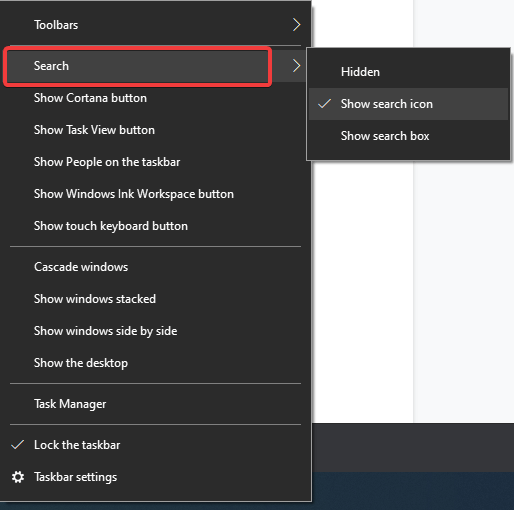The width and height of the screenshot is (514, 510).
Task: Expand the Search submenu chevron
Action: [x=296, y=66]
